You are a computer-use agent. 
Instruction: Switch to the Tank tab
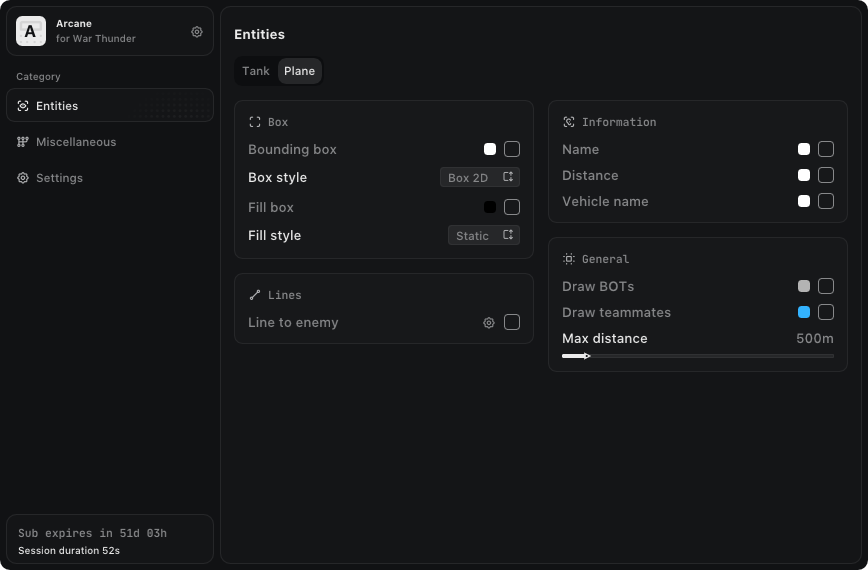tap(256, 71)
